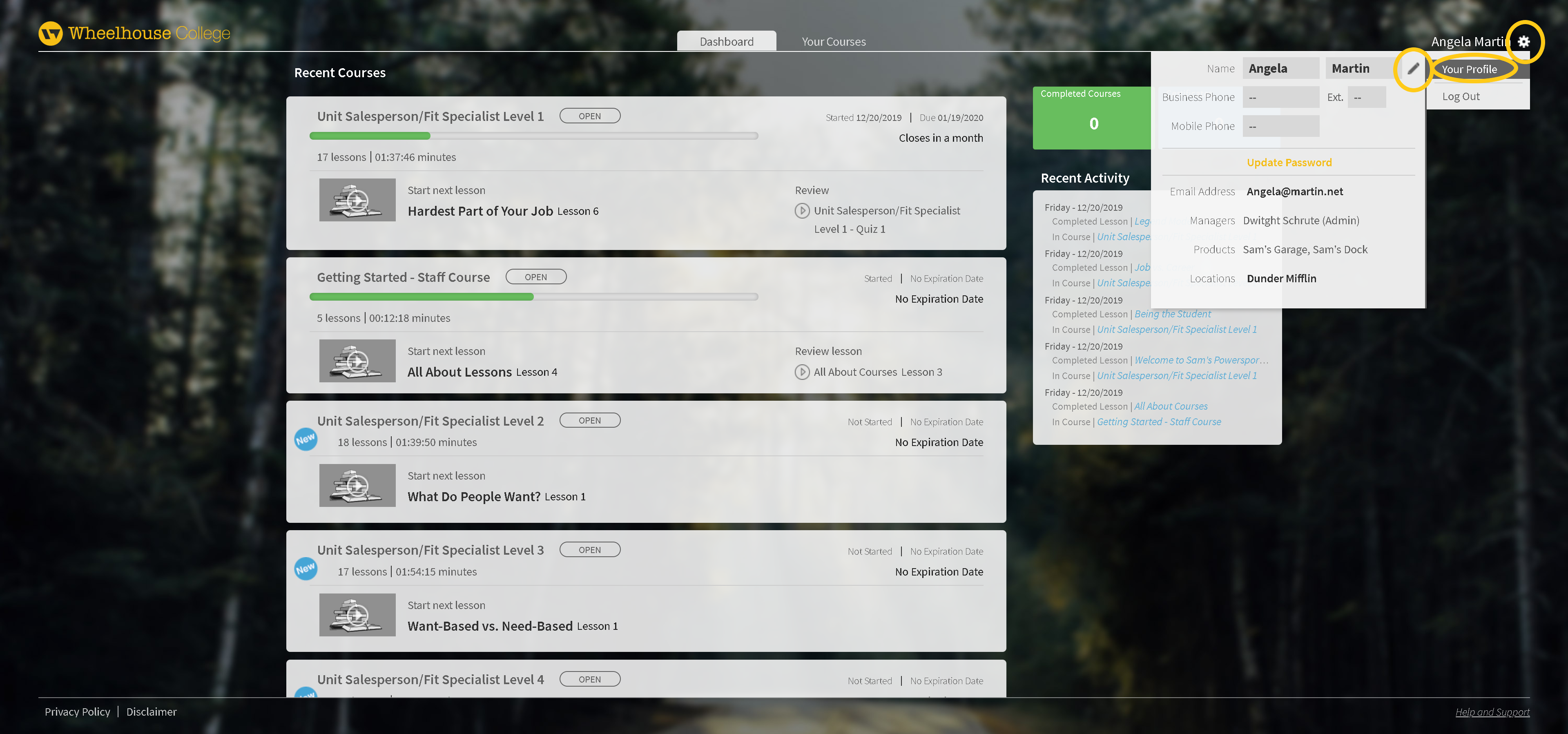Click the settings gear icon

point(1523,41)
